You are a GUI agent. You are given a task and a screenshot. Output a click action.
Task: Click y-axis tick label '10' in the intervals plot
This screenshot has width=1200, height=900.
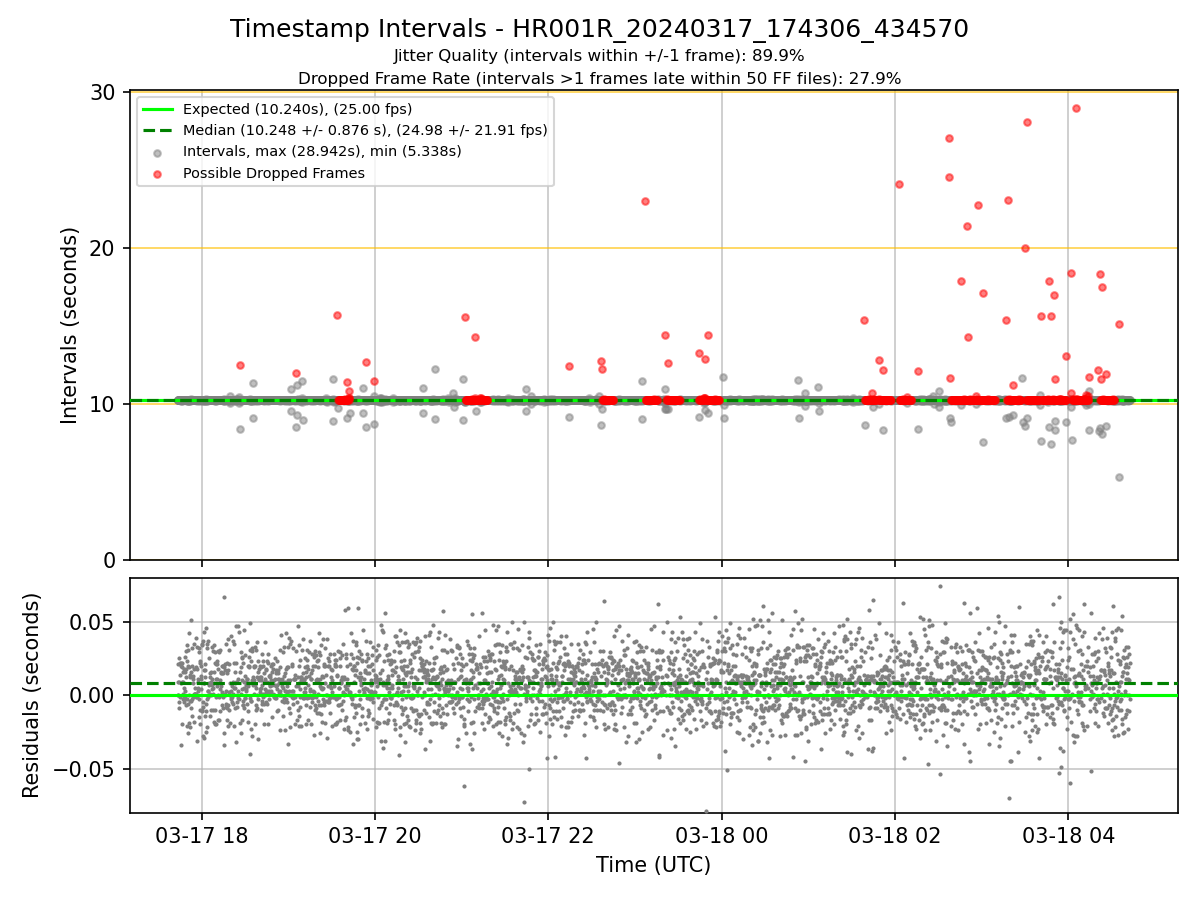pyautogui.click(x=104, y=404)
